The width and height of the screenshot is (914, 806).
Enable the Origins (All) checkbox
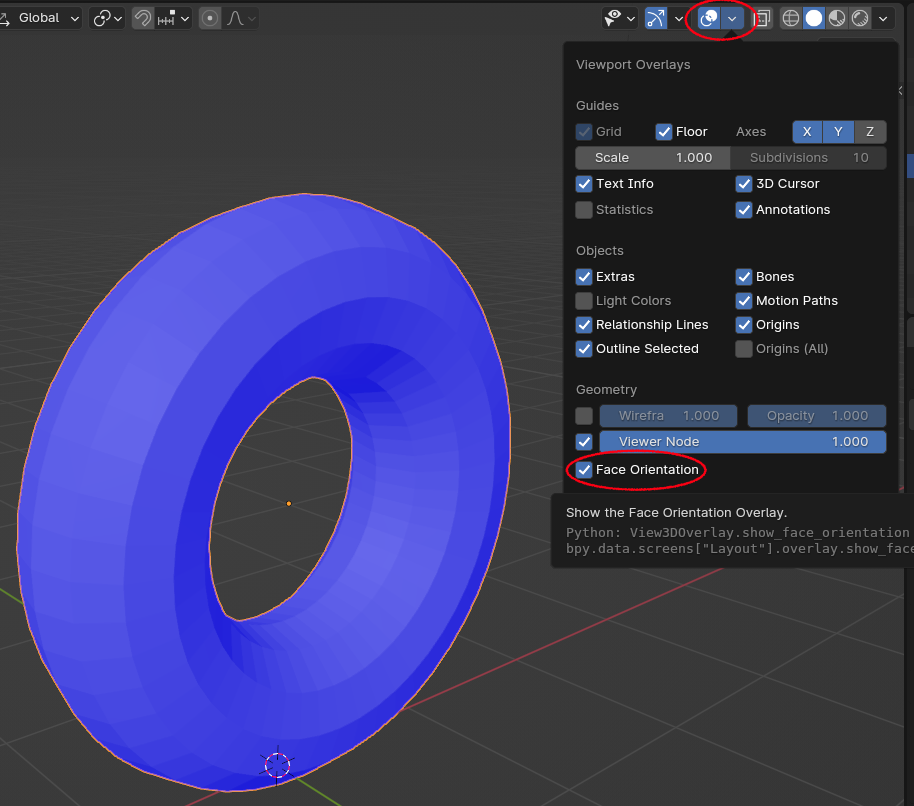click(x=744, y=349)
